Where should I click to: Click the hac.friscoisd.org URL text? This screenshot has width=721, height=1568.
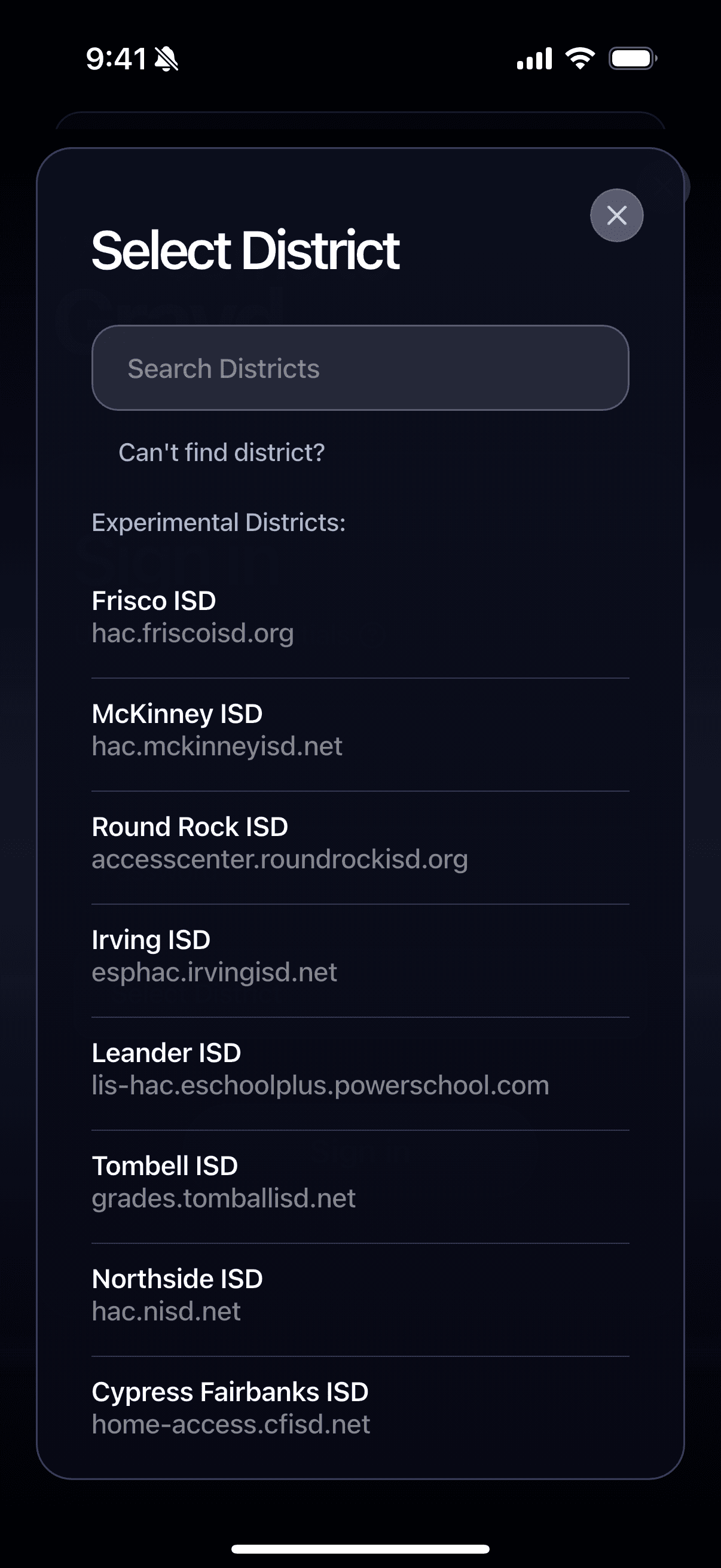193,633
